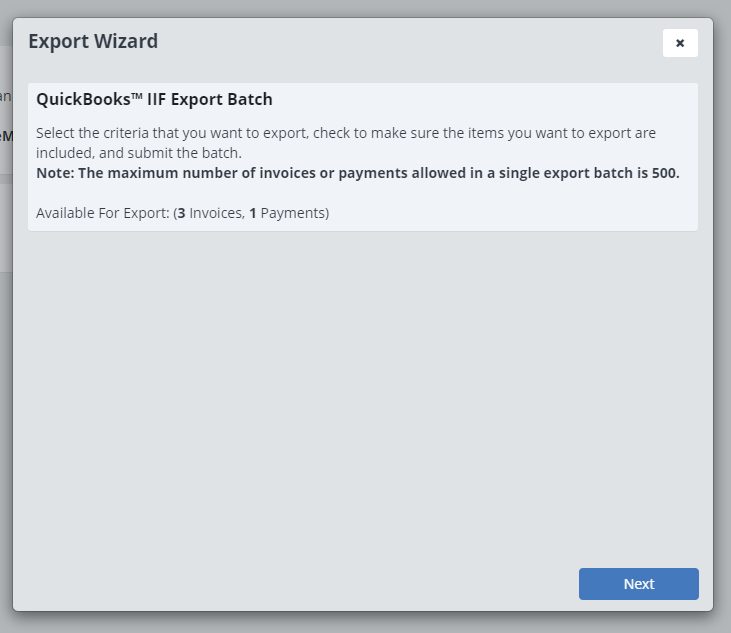Click the QuickBooks IIF Export Batch heading
Viewport: 731px width, 633px height.
[x=154, y=100]
